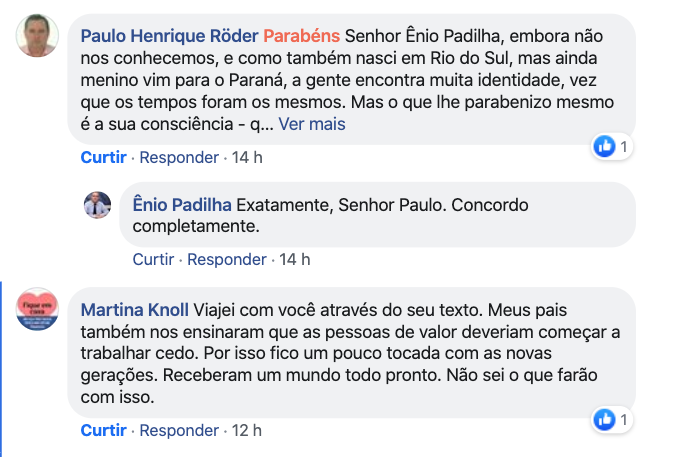Open Ênio Padilha's small profile picture
The width and height of the screenshot is (682, 457).
pyautogui.click(x=97, y=205)
